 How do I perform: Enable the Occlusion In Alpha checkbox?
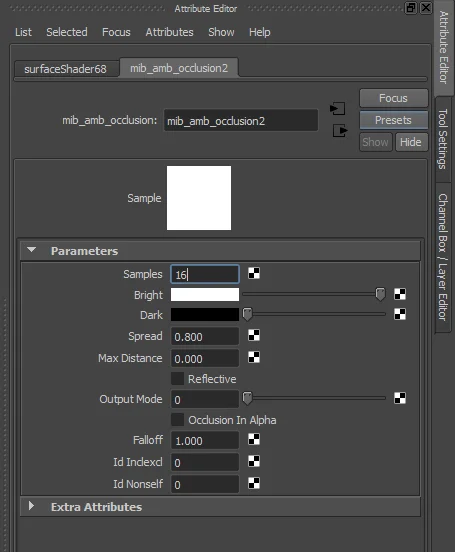[177, 420]
